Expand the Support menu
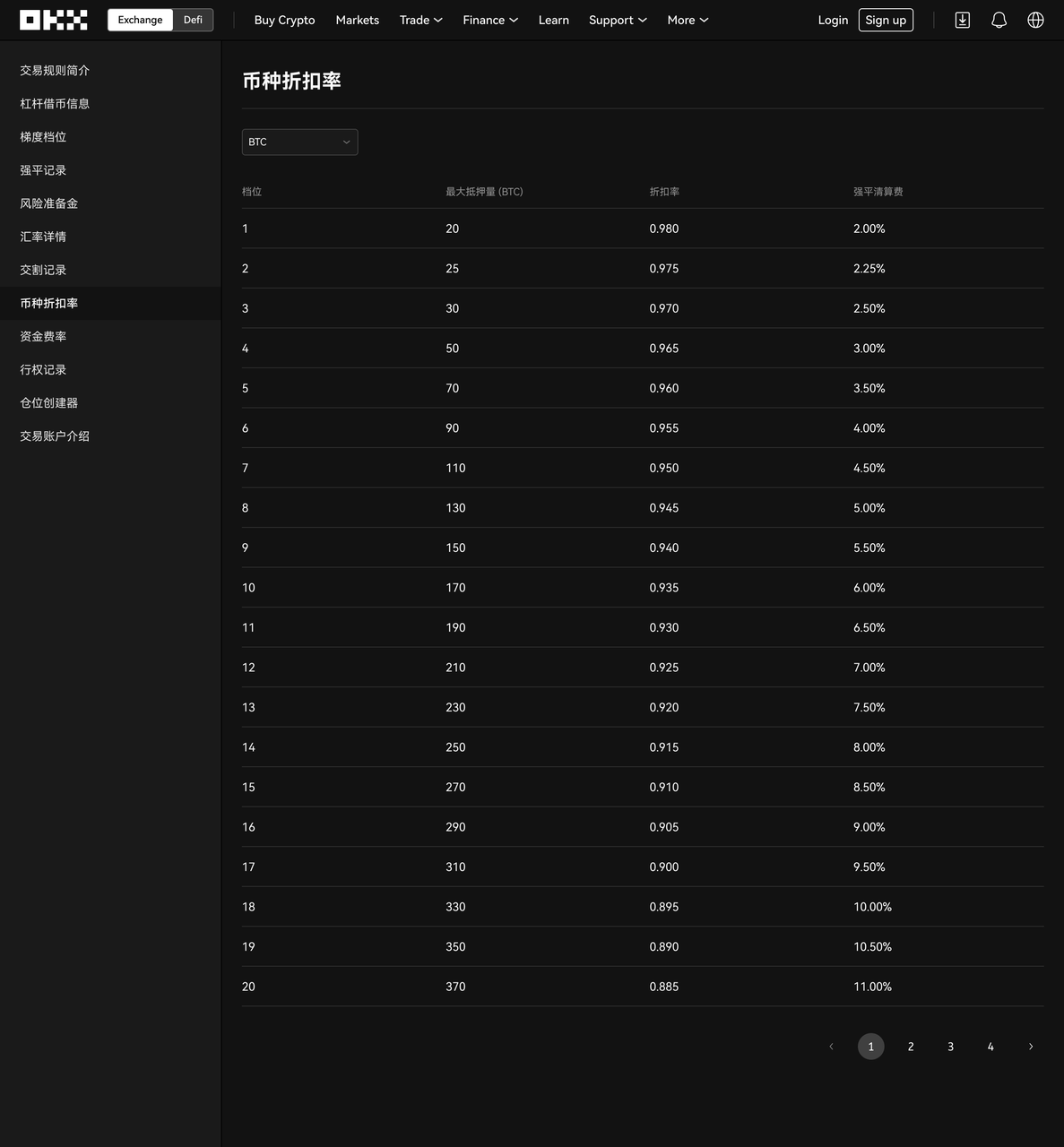The height and width of the screenshot is (1147, 1064). pos(617,20)
